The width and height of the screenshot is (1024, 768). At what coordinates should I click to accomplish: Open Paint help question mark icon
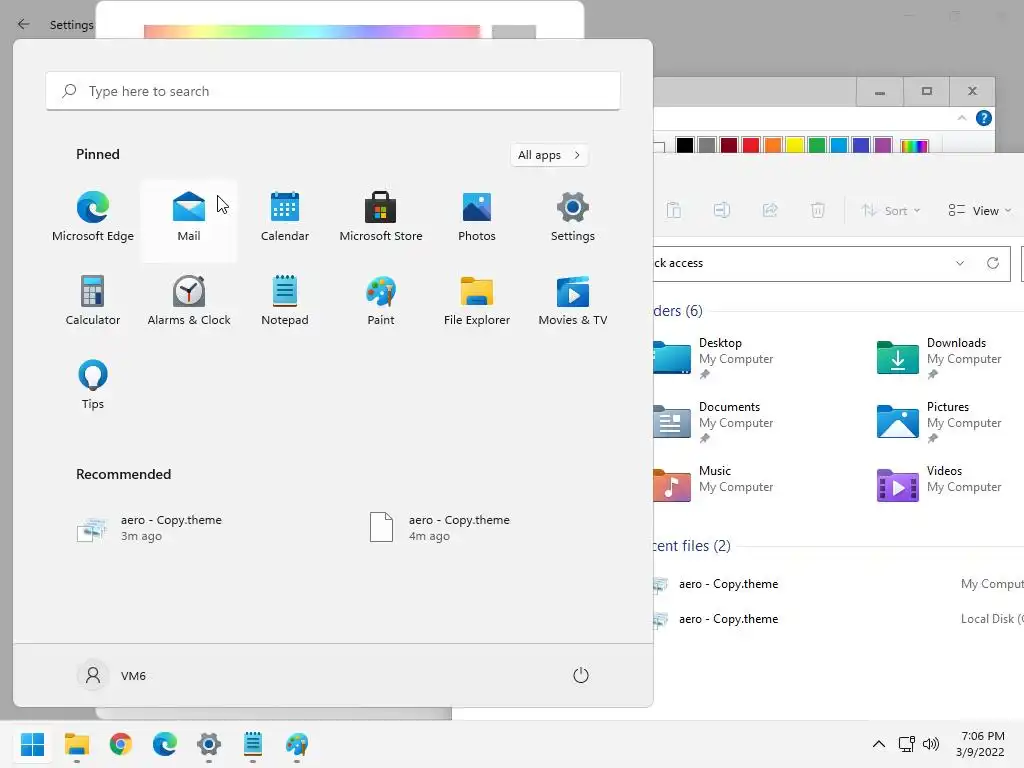pos(984,118)
